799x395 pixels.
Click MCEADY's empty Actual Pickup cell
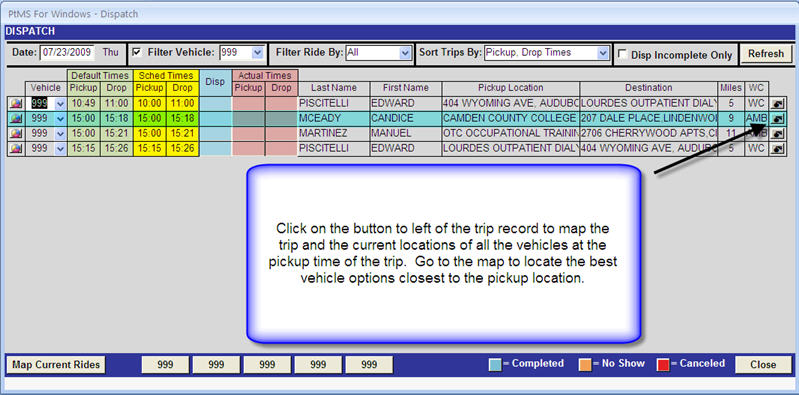pyautogui.click(x=249, y=119)
